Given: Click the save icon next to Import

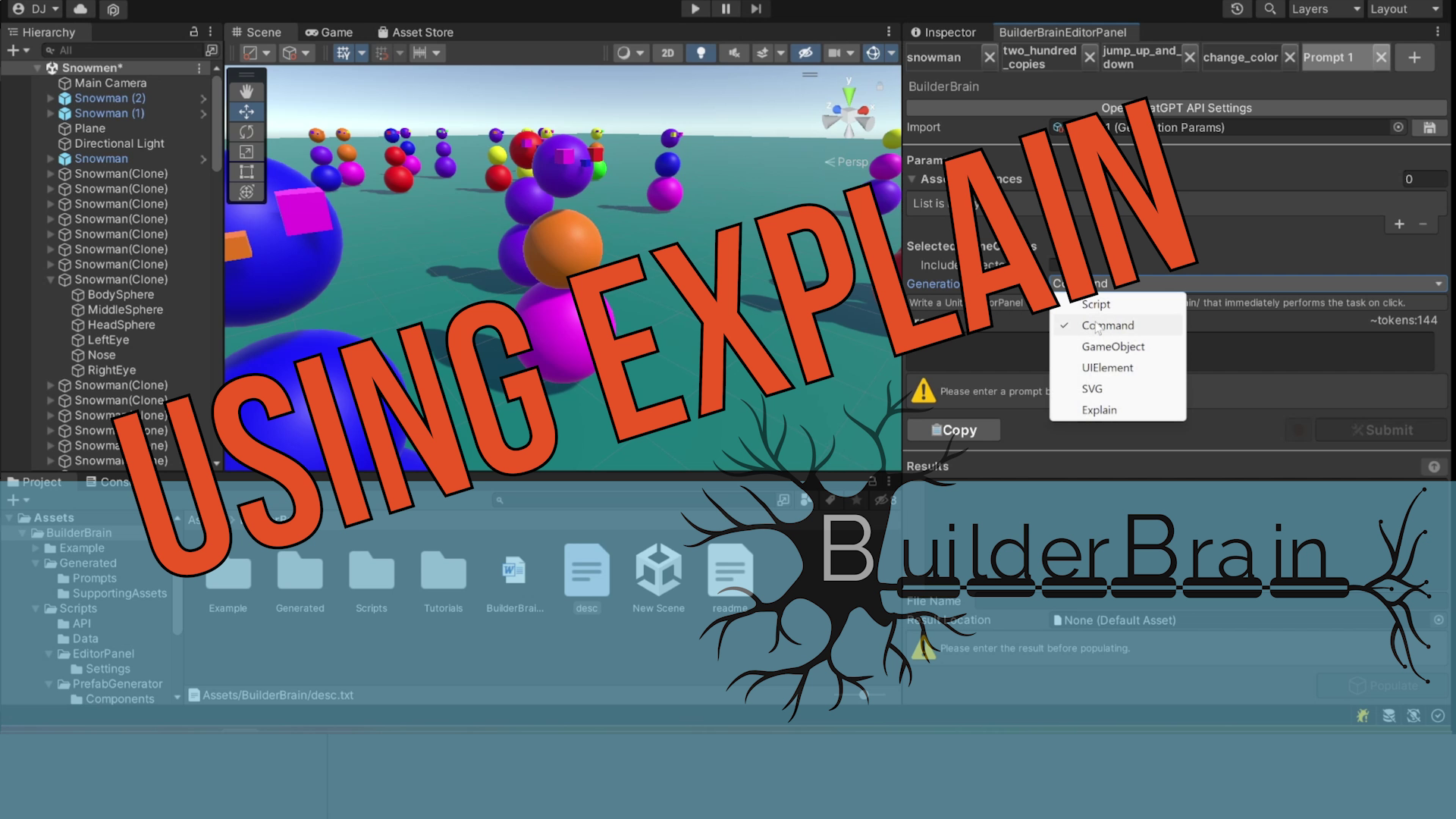Looking at the screenshot, I should tap(1429, 127).
